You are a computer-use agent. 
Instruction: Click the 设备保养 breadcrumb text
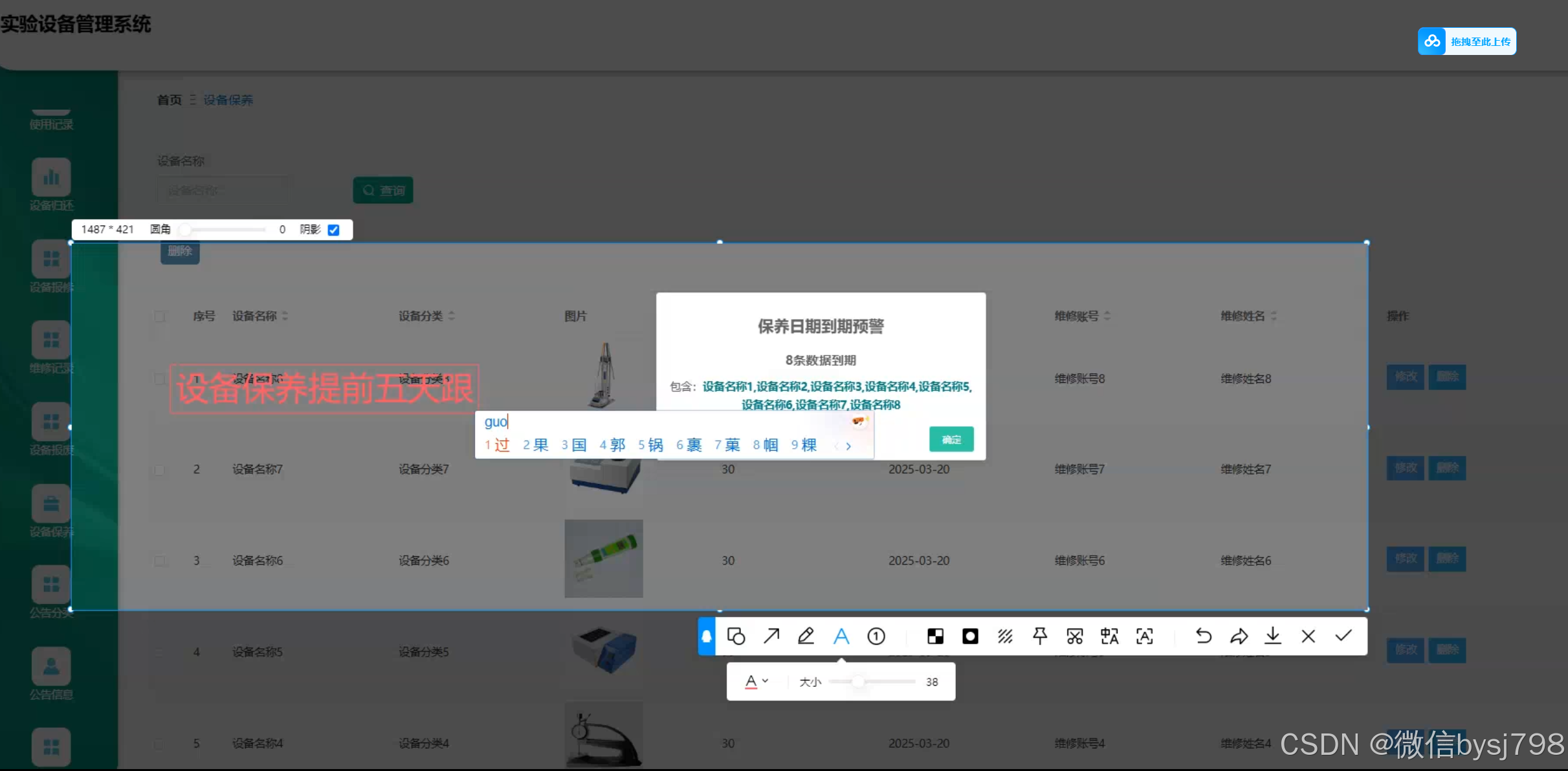(x=228, y=100)
